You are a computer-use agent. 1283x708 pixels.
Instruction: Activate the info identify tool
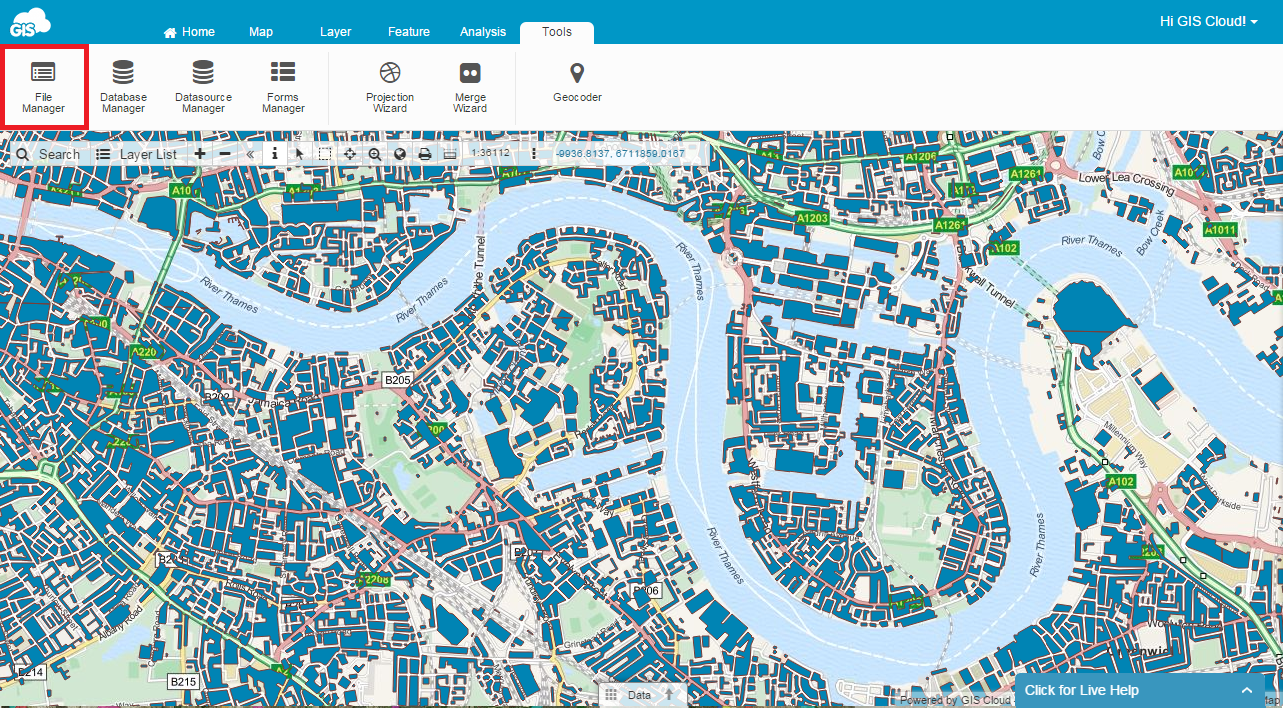click(275, 154)
